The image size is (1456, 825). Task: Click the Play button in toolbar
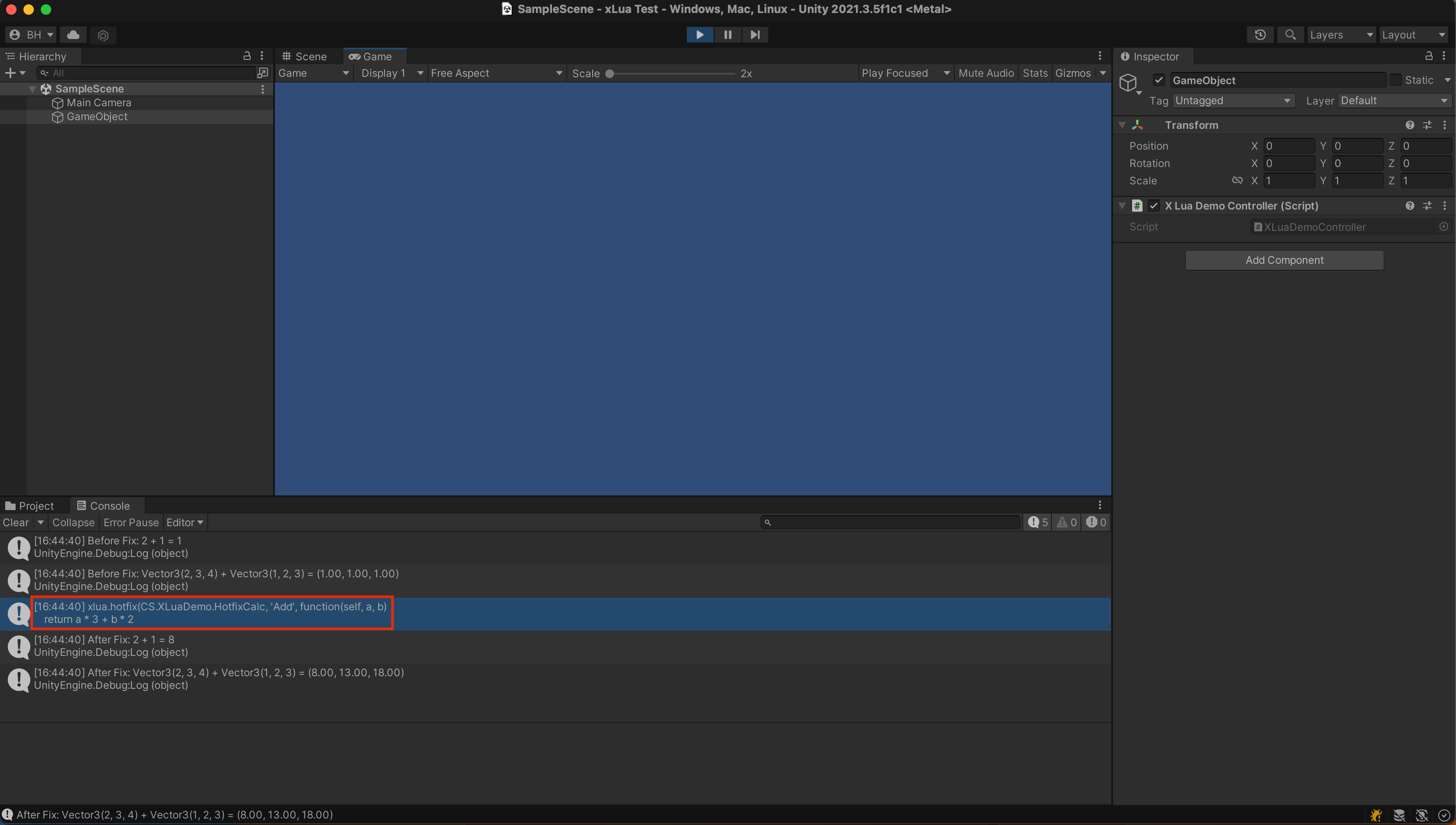tap(699, 35)
